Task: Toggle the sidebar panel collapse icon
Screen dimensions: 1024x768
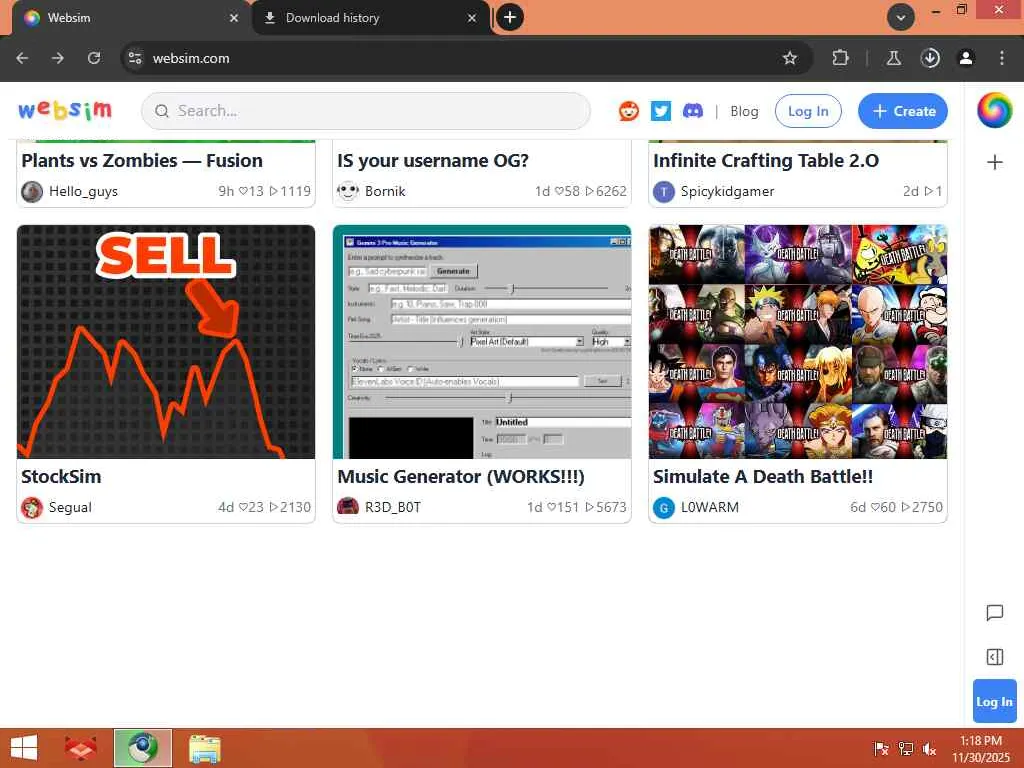Action: [995, 657]
